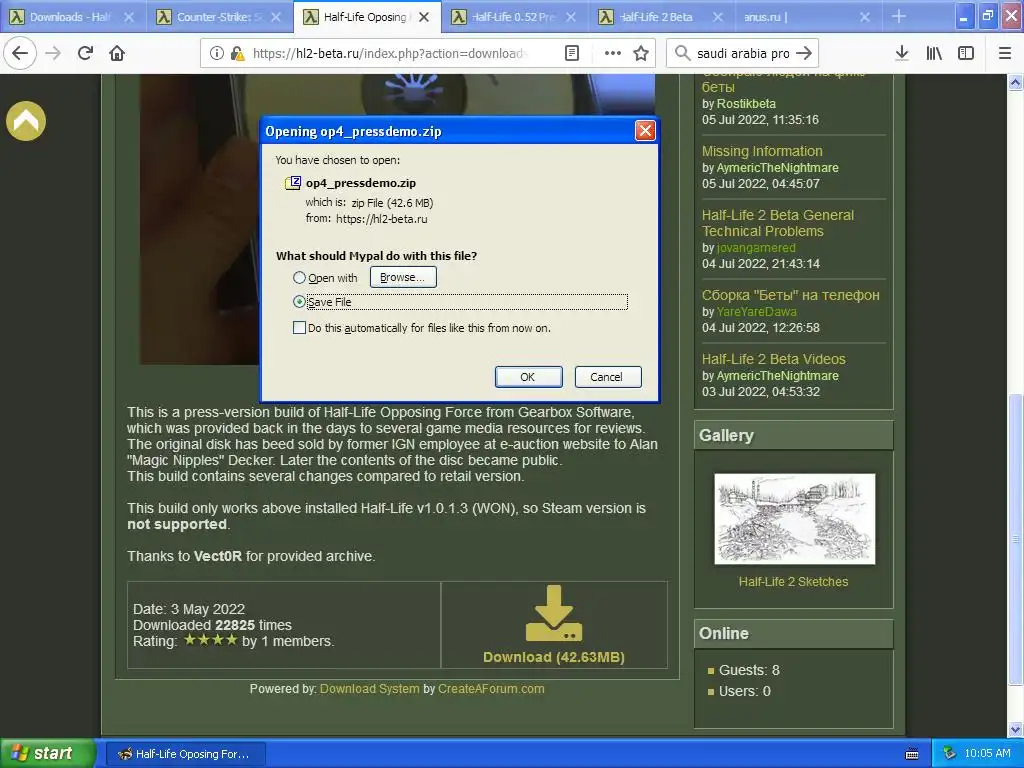Viewport: 1024px width, 768px height.
Task: Open the downloads toolbar button
Action: pyautogui.click(x=902, y=53)
